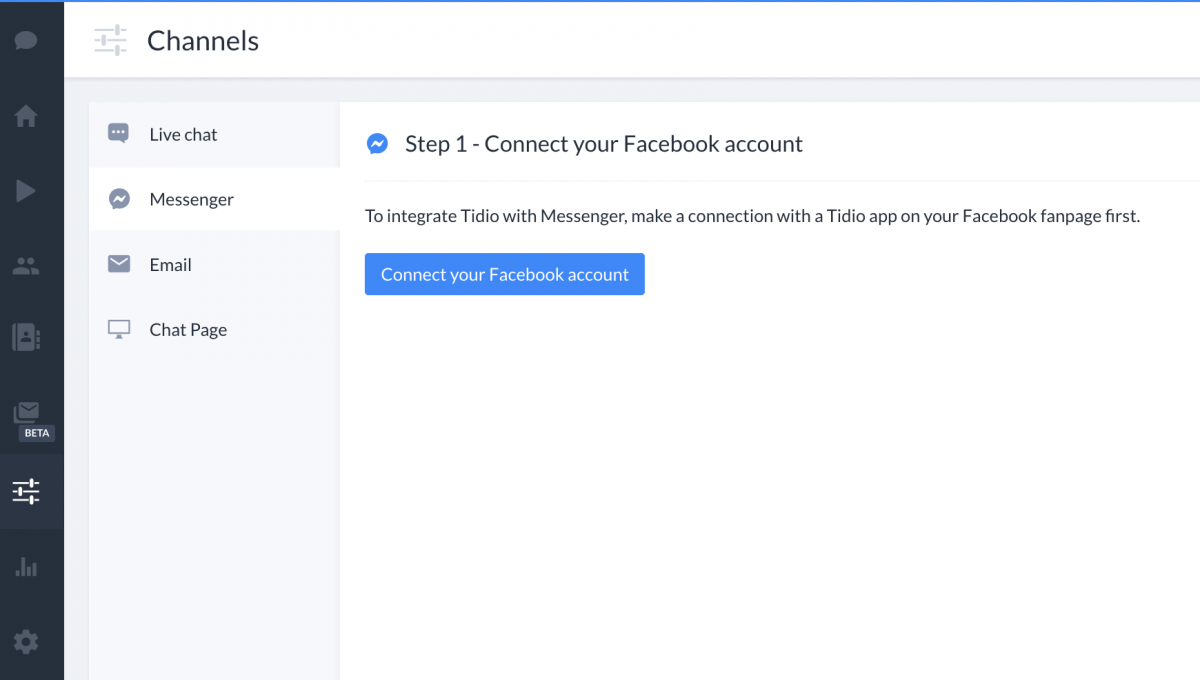Viewport: 1200px width, 680px height.
Task: Click the Step 1 heading text
Action: (x=604, y=144)
